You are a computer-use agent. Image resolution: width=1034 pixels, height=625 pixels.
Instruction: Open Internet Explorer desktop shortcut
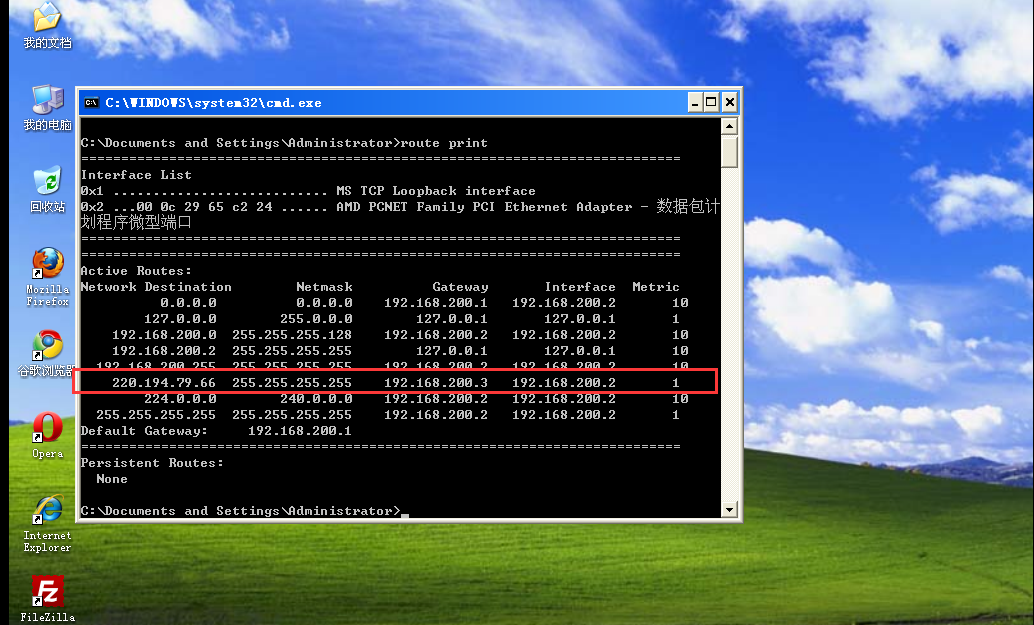point(47,523)
